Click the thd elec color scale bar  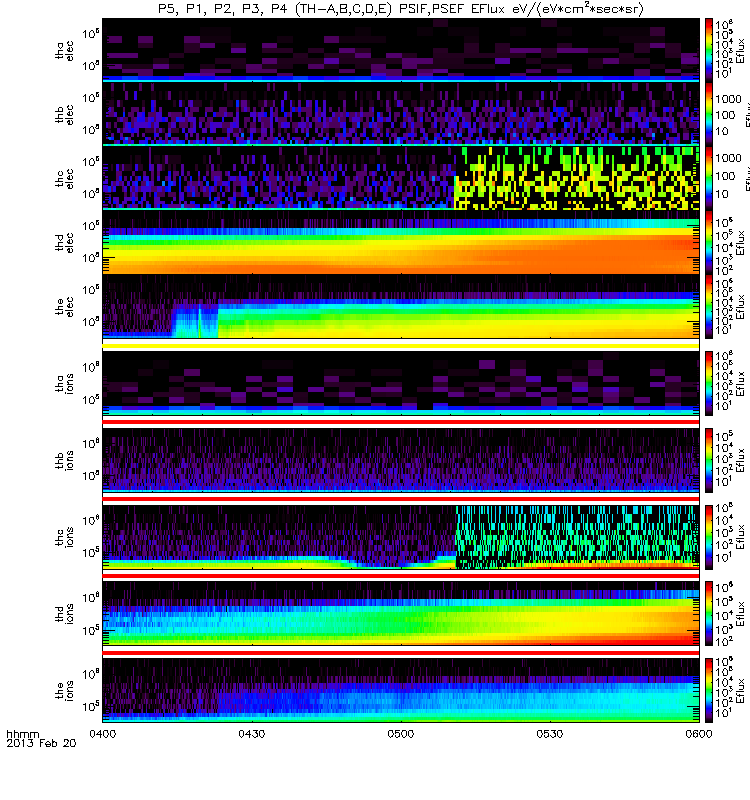coord(709,242)
